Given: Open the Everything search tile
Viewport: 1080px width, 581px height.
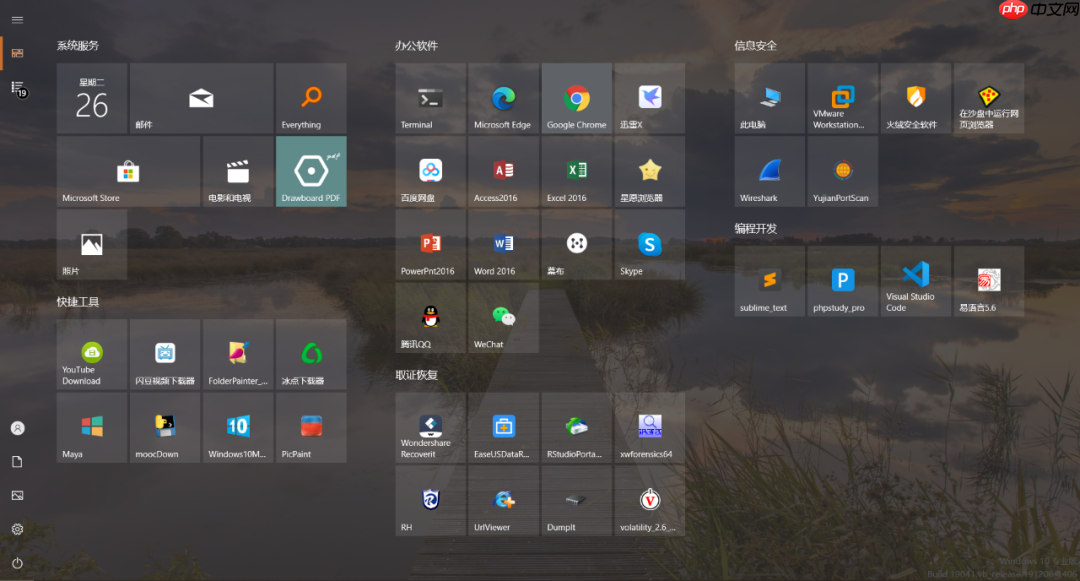Looking at the screenshot, I should pos(311,98).
